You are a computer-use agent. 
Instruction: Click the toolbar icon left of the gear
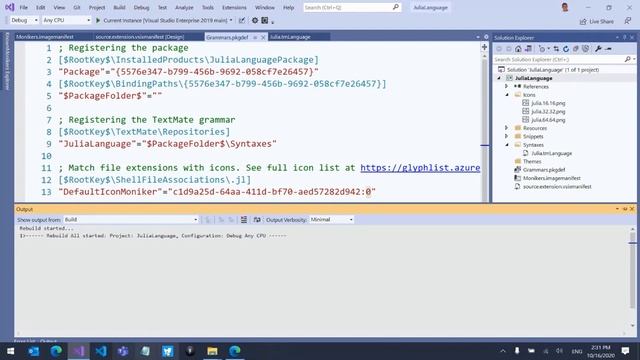tap(242, 20)
